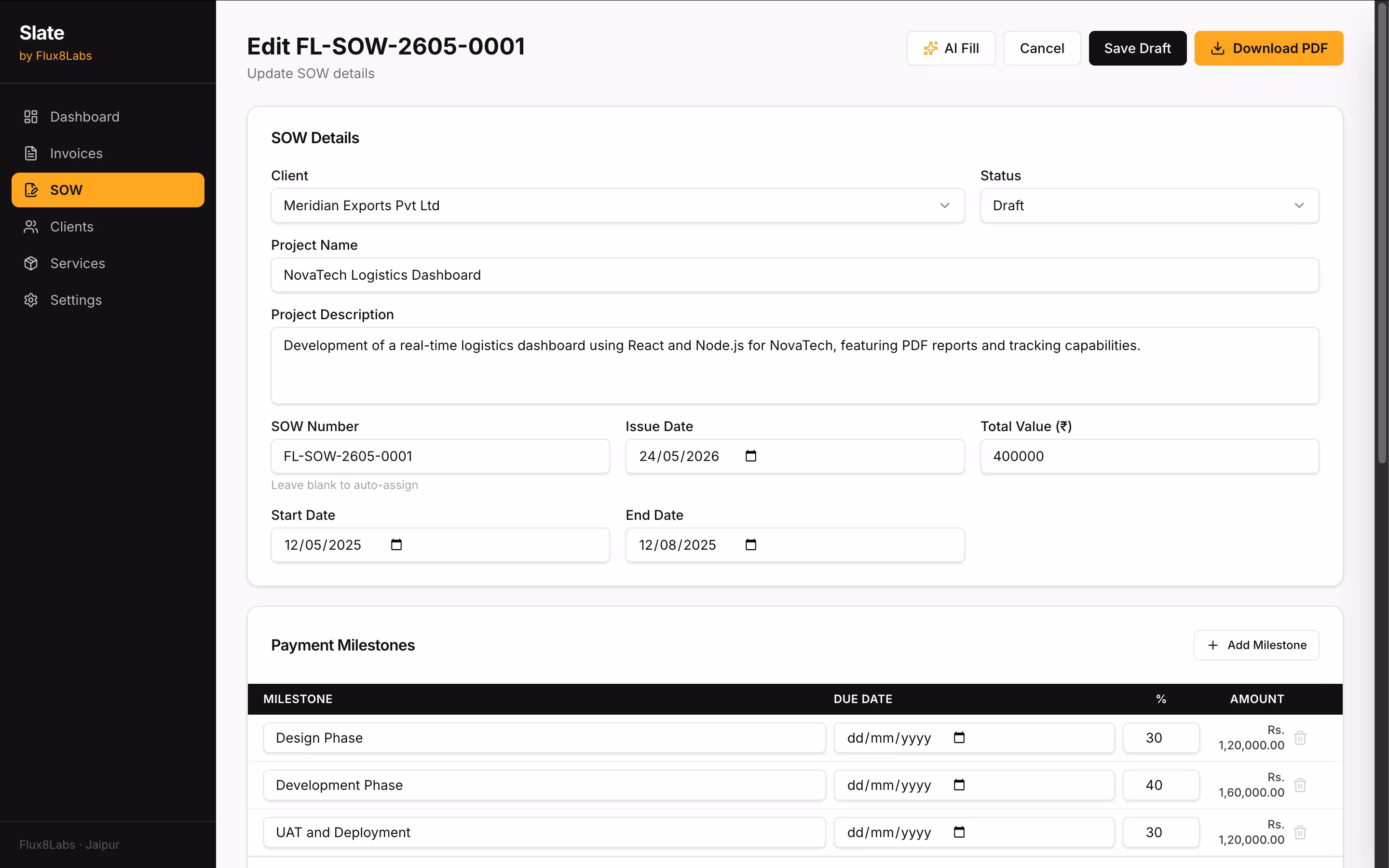
Task: Navigate to Services
Action: (108, 263)
